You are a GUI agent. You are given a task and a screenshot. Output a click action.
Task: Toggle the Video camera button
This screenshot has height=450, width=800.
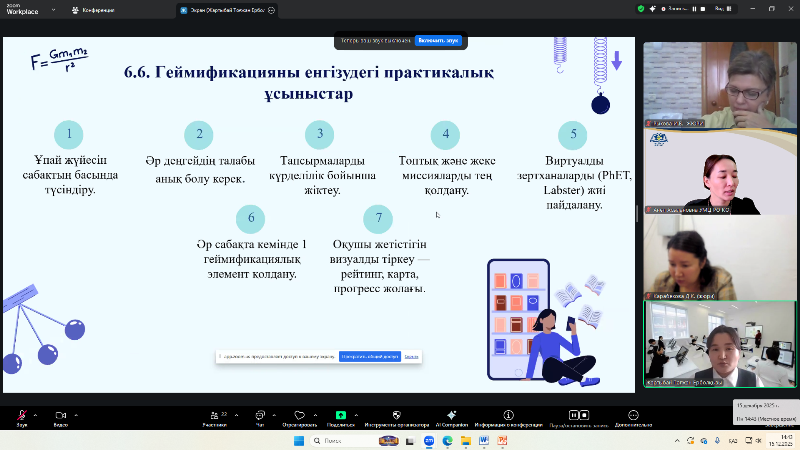(x=60, y=415)
